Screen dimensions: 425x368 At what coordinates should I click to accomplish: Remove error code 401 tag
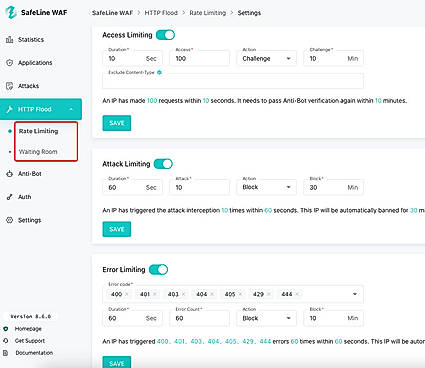[x=155, y=294]
